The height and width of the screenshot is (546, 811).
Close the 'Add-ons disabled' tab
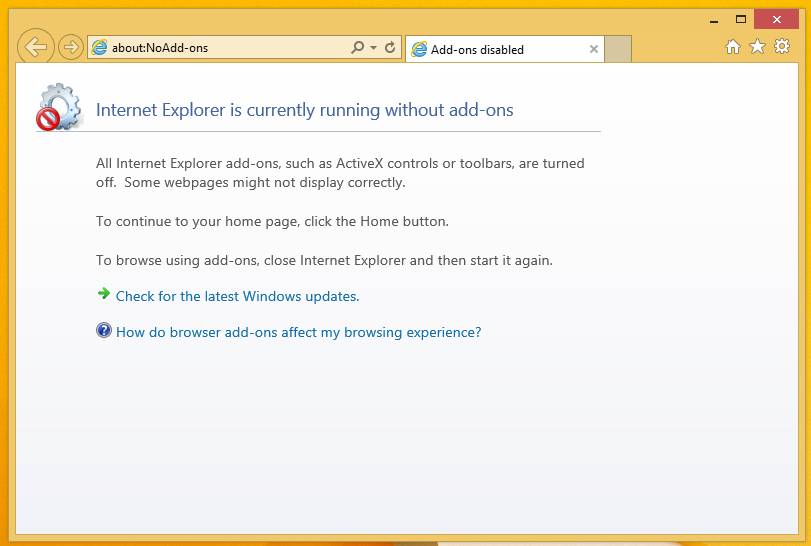click(594, 49)
